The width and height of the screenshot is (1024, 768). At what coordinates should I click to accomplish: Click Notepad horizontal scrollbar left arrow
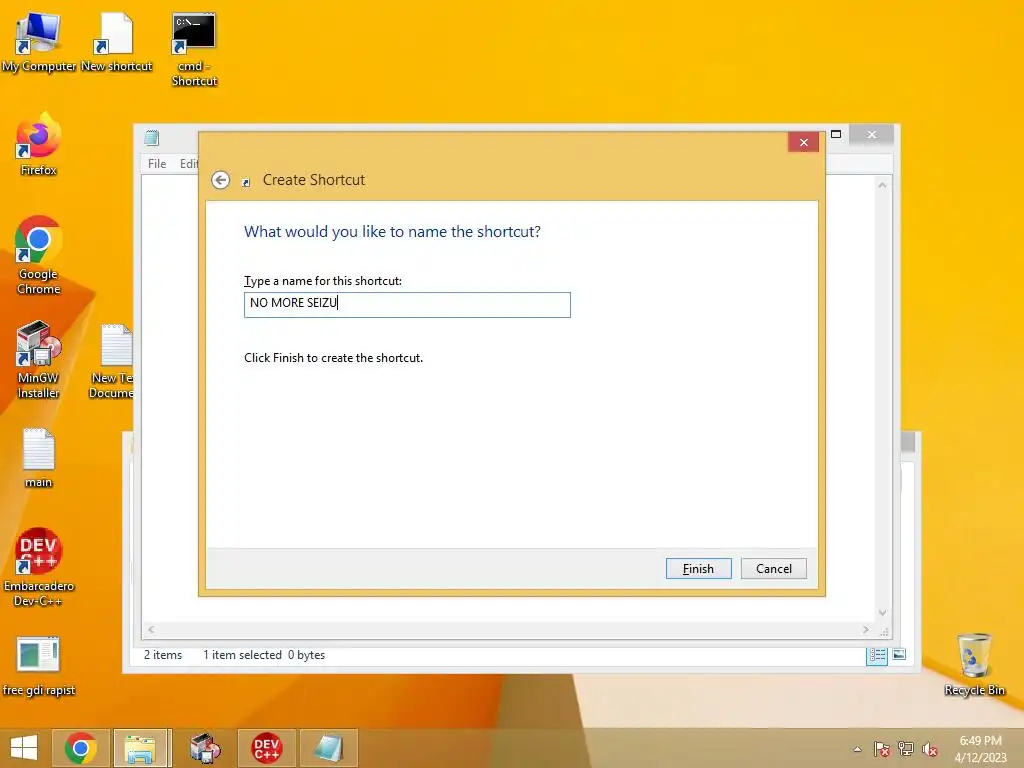tap(152, 630)
